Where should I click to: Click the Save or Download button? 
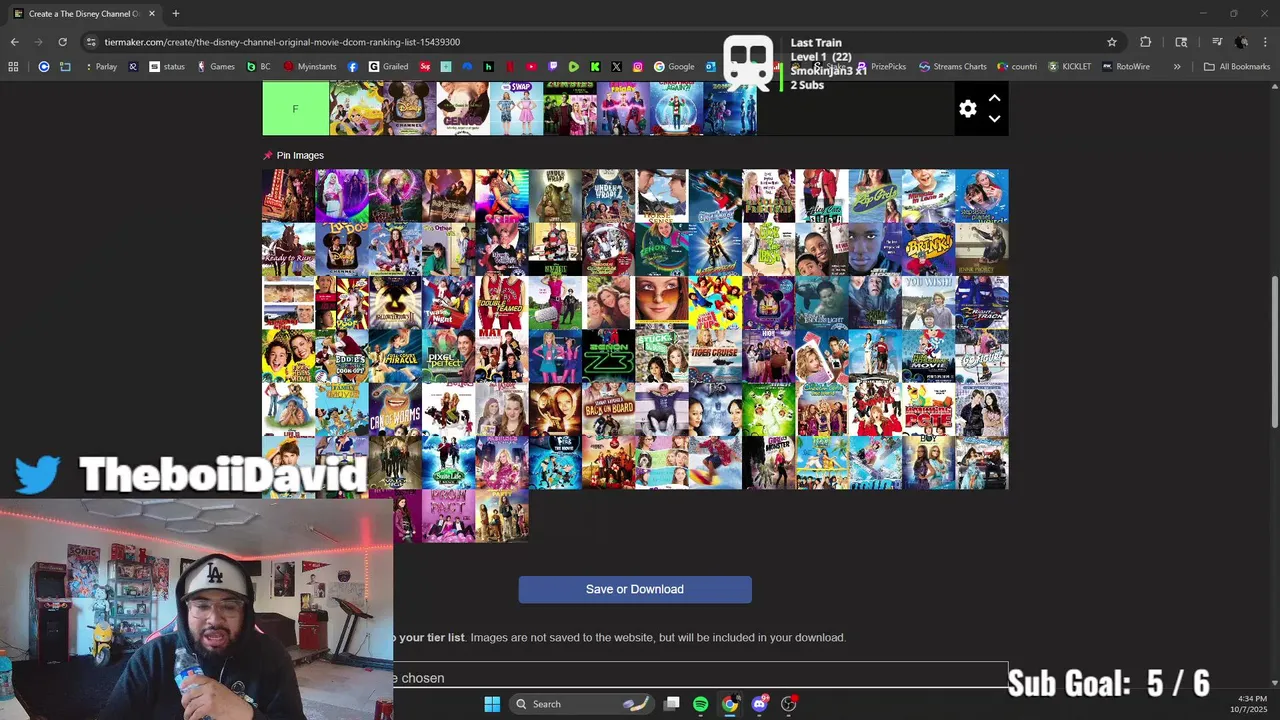[x=635, y=589]
